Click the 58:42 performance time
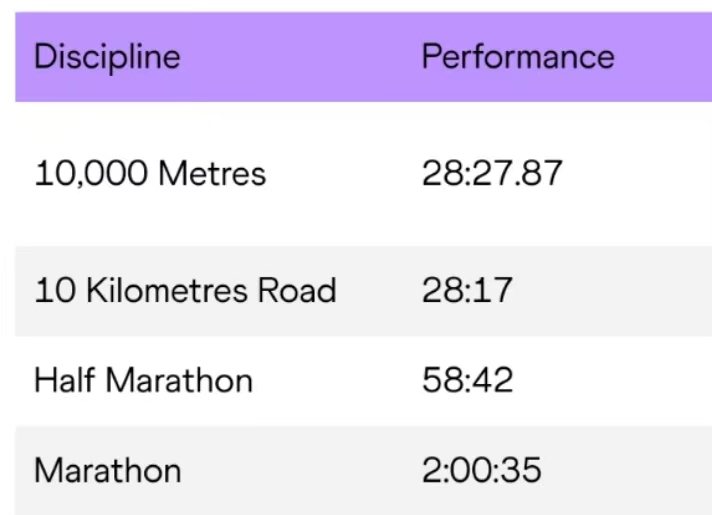 (468, 380)
